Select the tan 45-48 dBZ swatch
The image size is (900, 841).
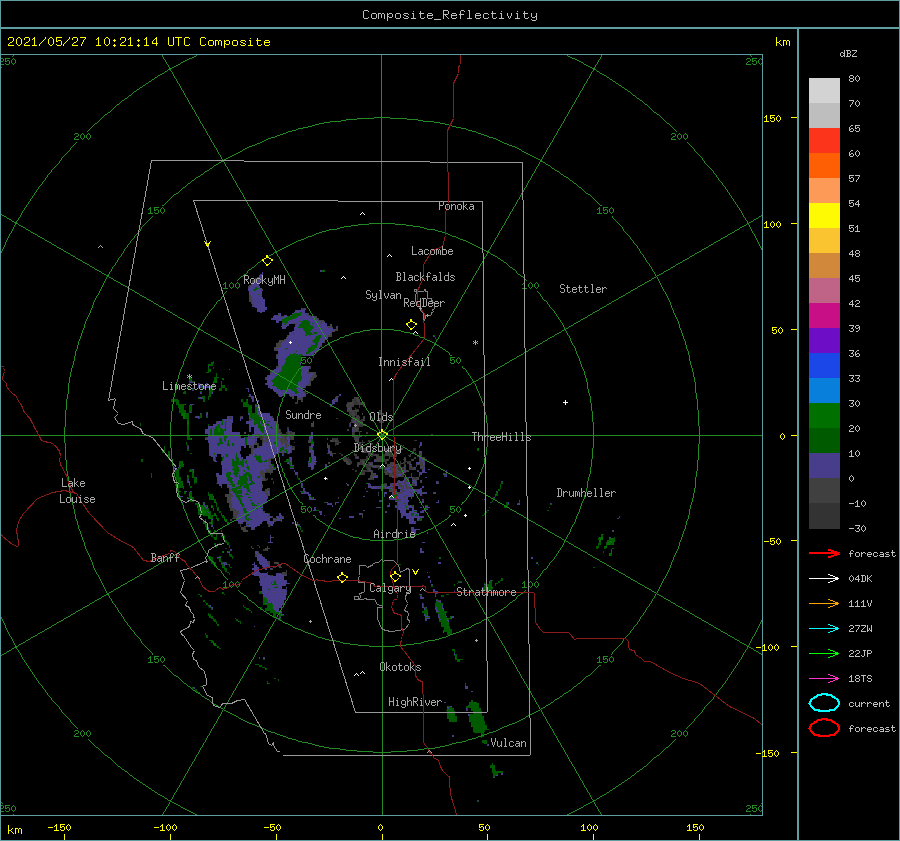(824, 265)
